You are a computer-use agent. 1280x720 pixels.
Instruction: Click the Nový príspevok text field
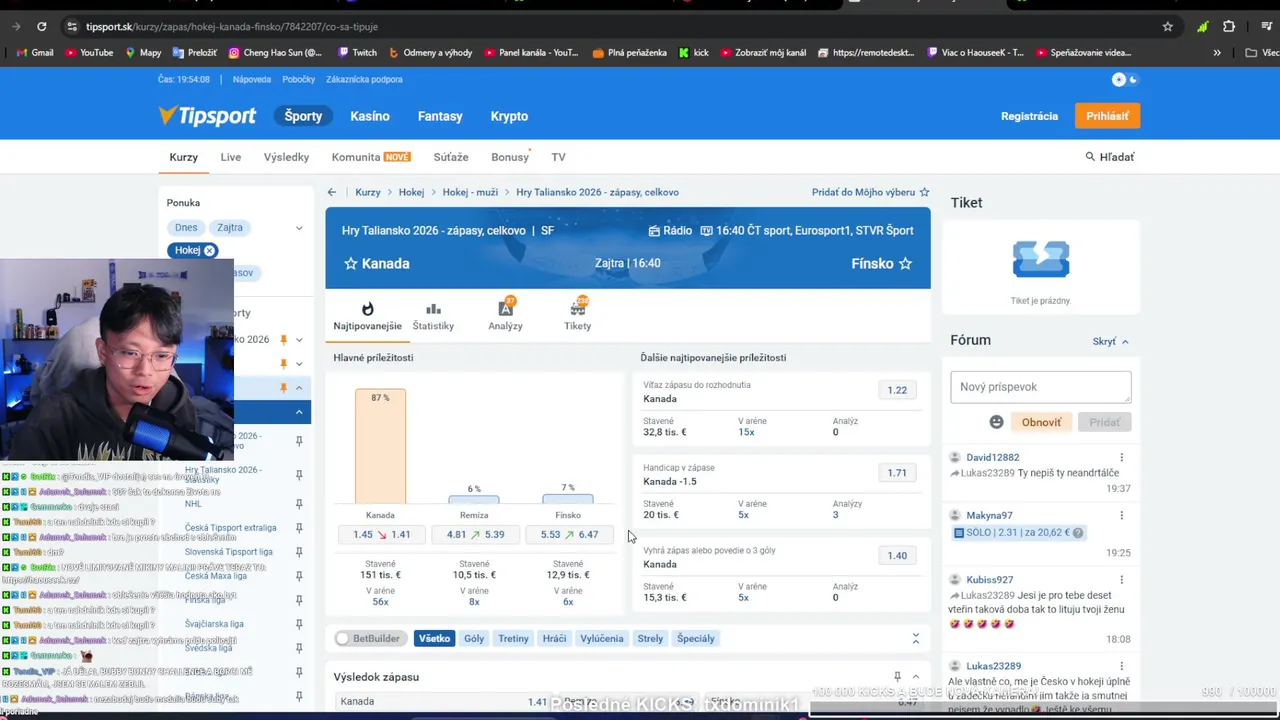pos(1040,387)
